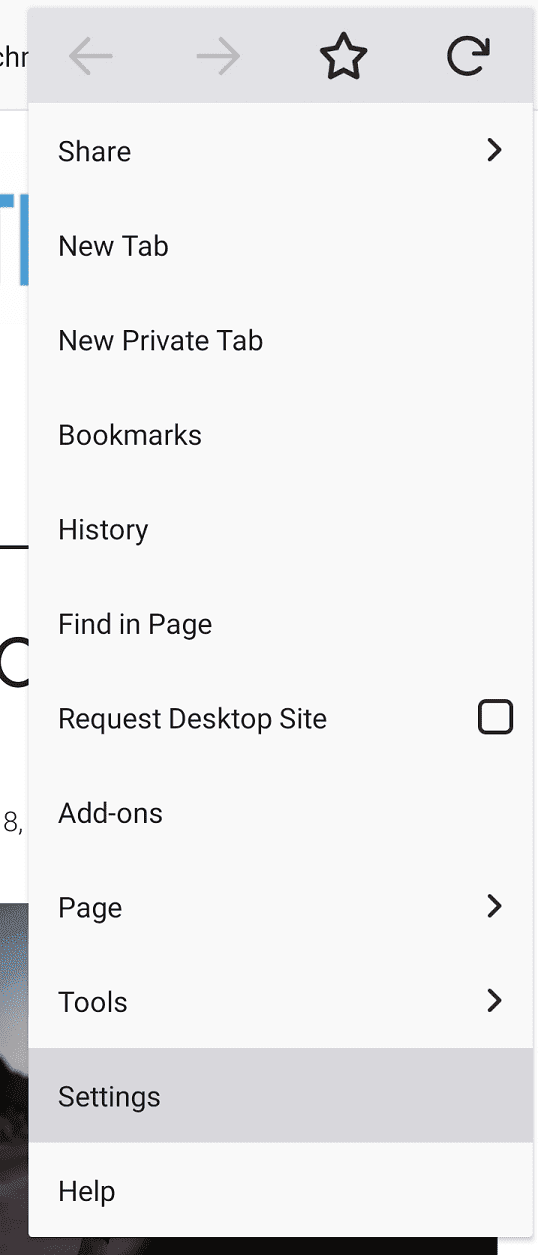This screenshot has width=538, height=1255.
Task: Expand the Share submenu chevron
Action: tap(494, 150)
